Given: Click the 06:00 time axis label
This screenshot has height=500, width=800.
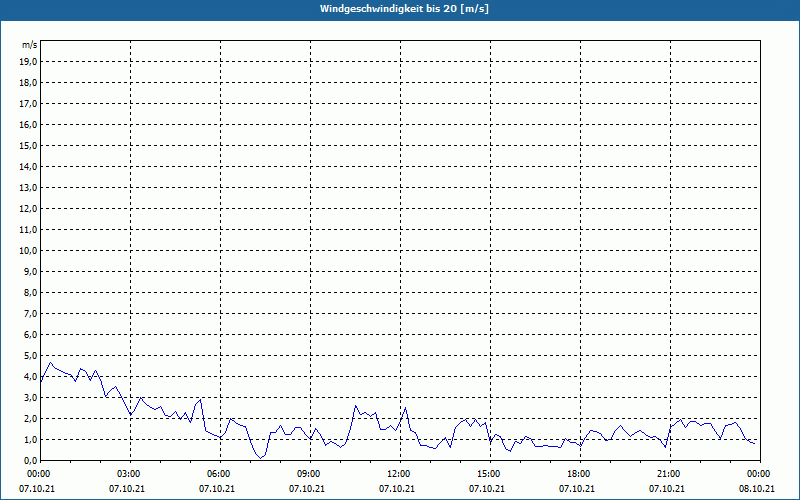Looking at the screenshot, I should tap(220, 474).
